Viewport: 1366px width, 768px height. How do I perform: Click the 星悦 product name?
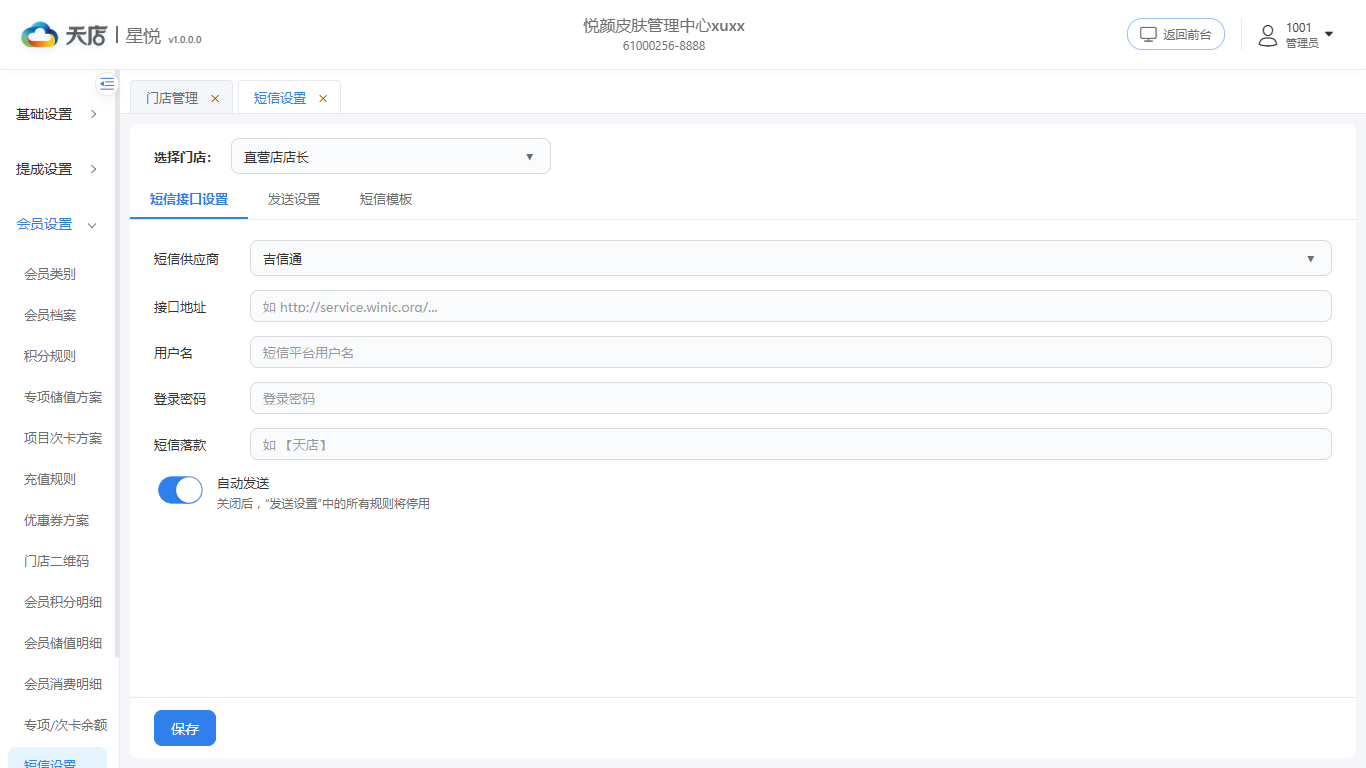tap(143, 35)
